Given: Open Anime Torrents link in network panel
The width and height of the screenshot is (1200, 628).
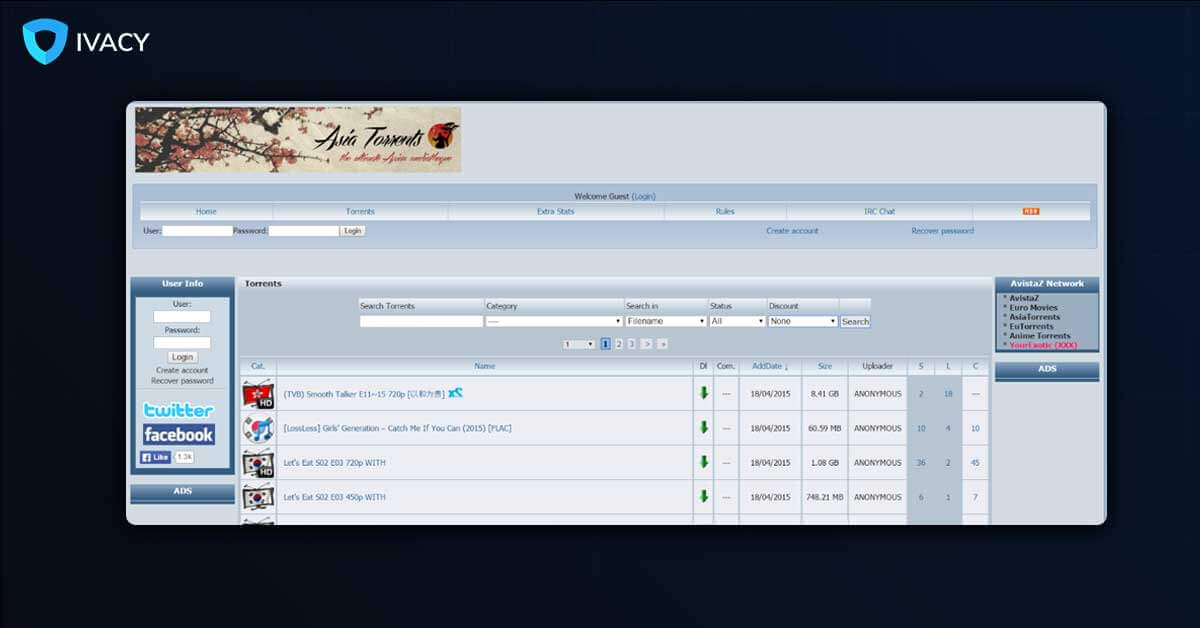Looking at the screenshot, I should click(x=1040, y=336).
